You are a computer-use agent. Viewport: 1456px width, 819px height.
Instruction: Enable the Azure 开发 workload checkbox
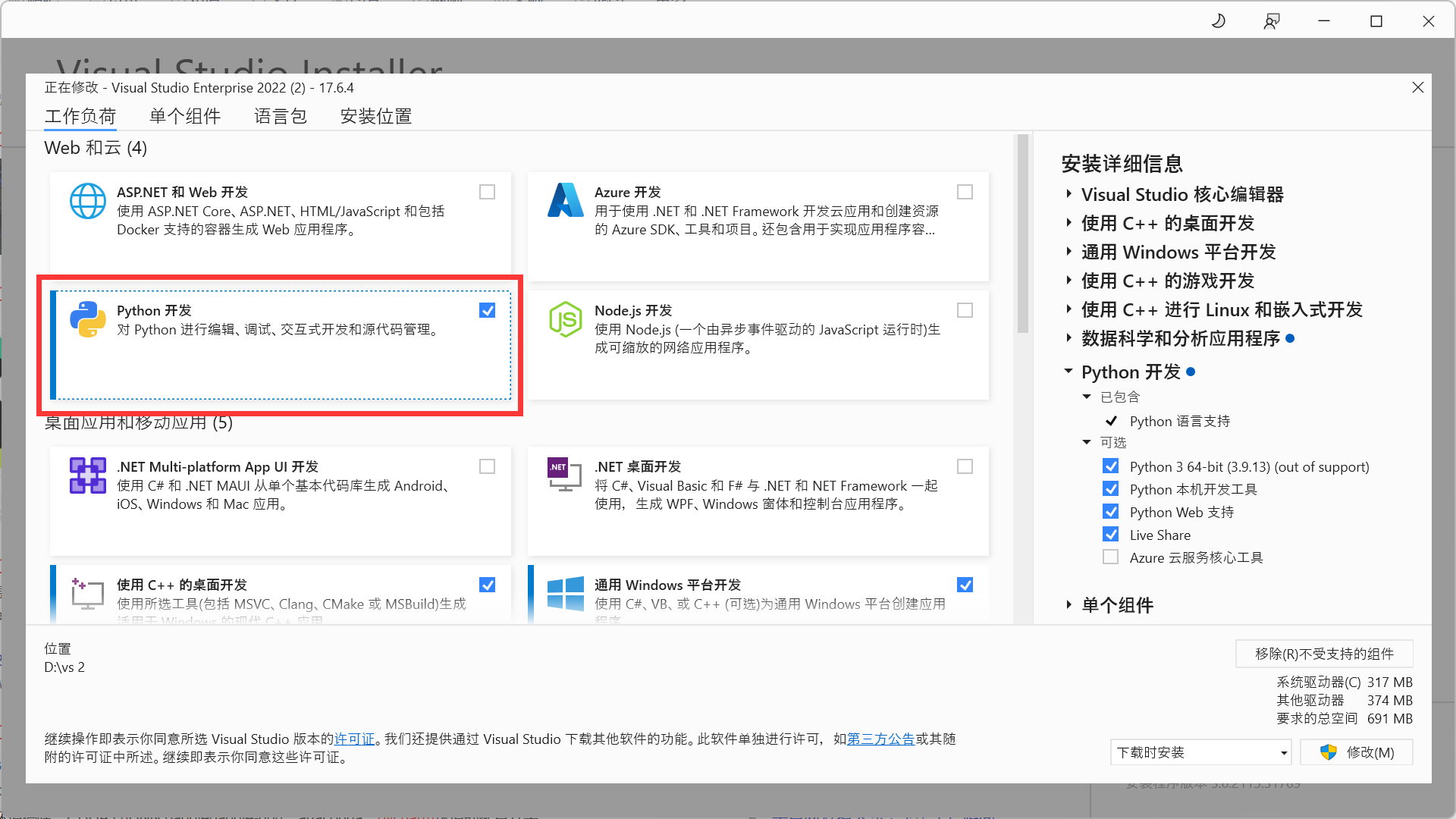[965, 192]
